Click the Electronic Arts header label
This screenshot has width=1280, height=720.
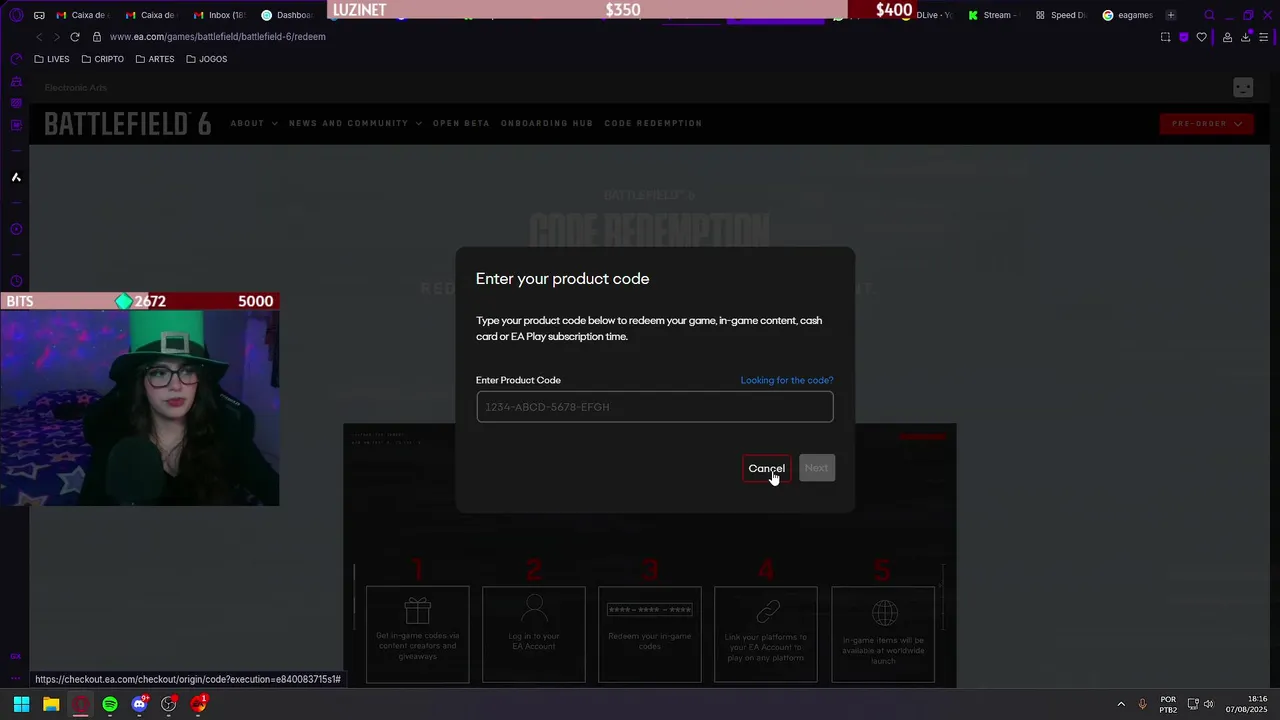click(x=75, y=88)
